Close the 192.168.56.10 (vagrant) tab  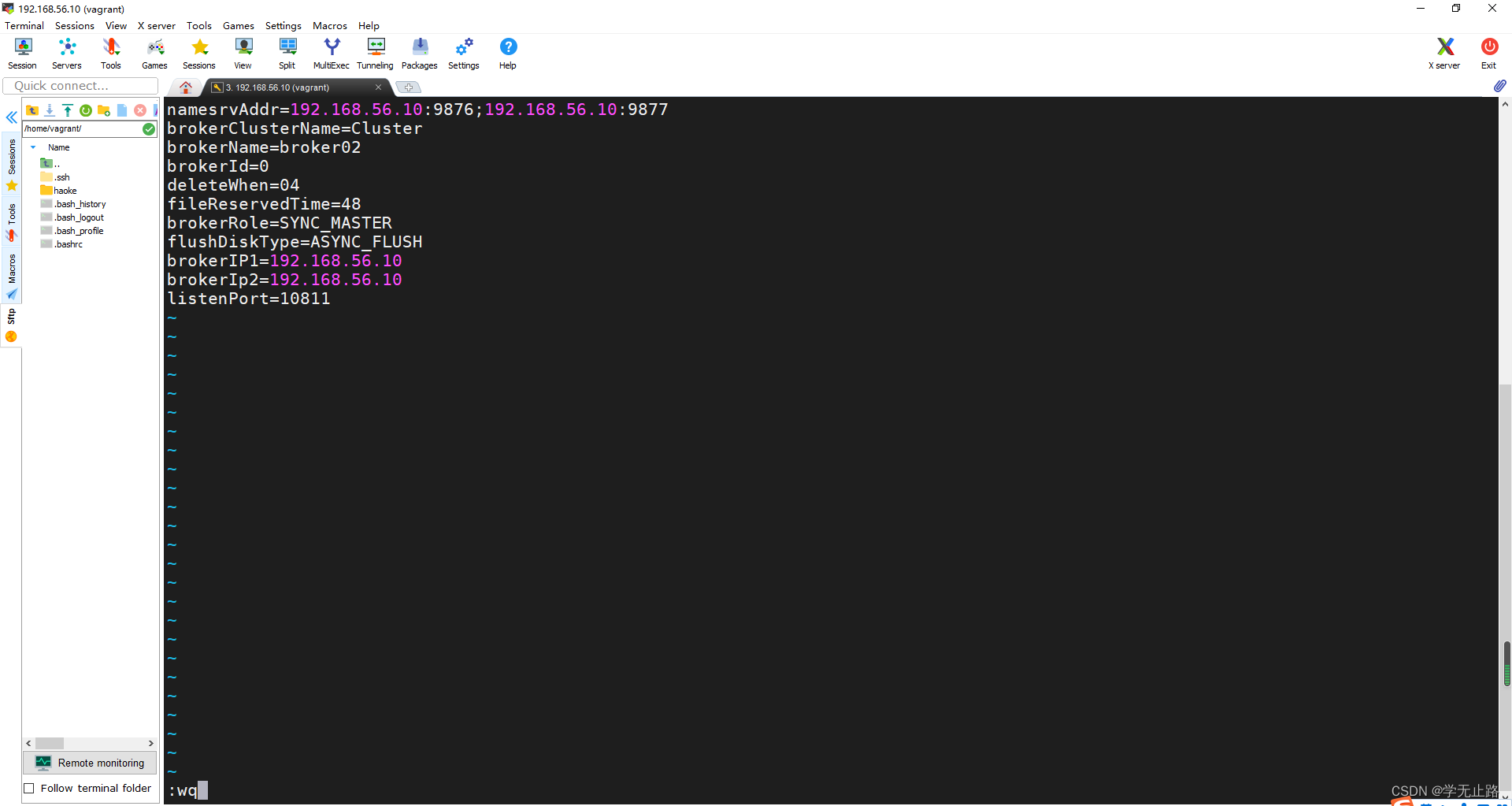[x=378, y=87]
